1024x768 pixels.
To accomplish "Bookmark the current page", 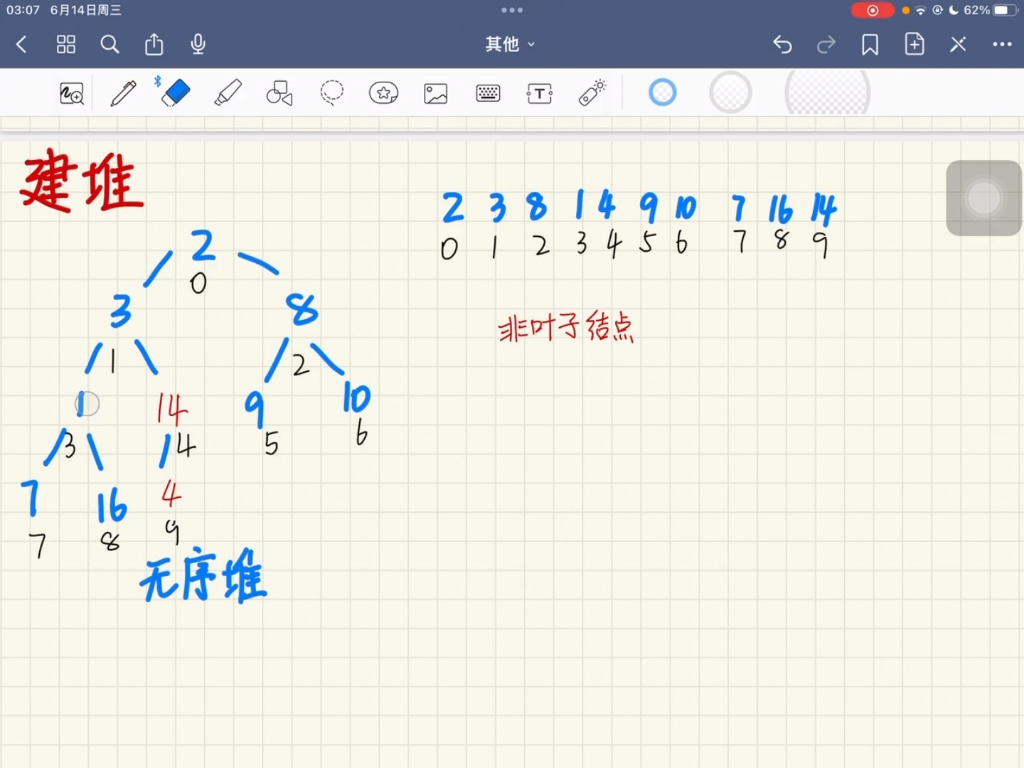I will point(870,44).
